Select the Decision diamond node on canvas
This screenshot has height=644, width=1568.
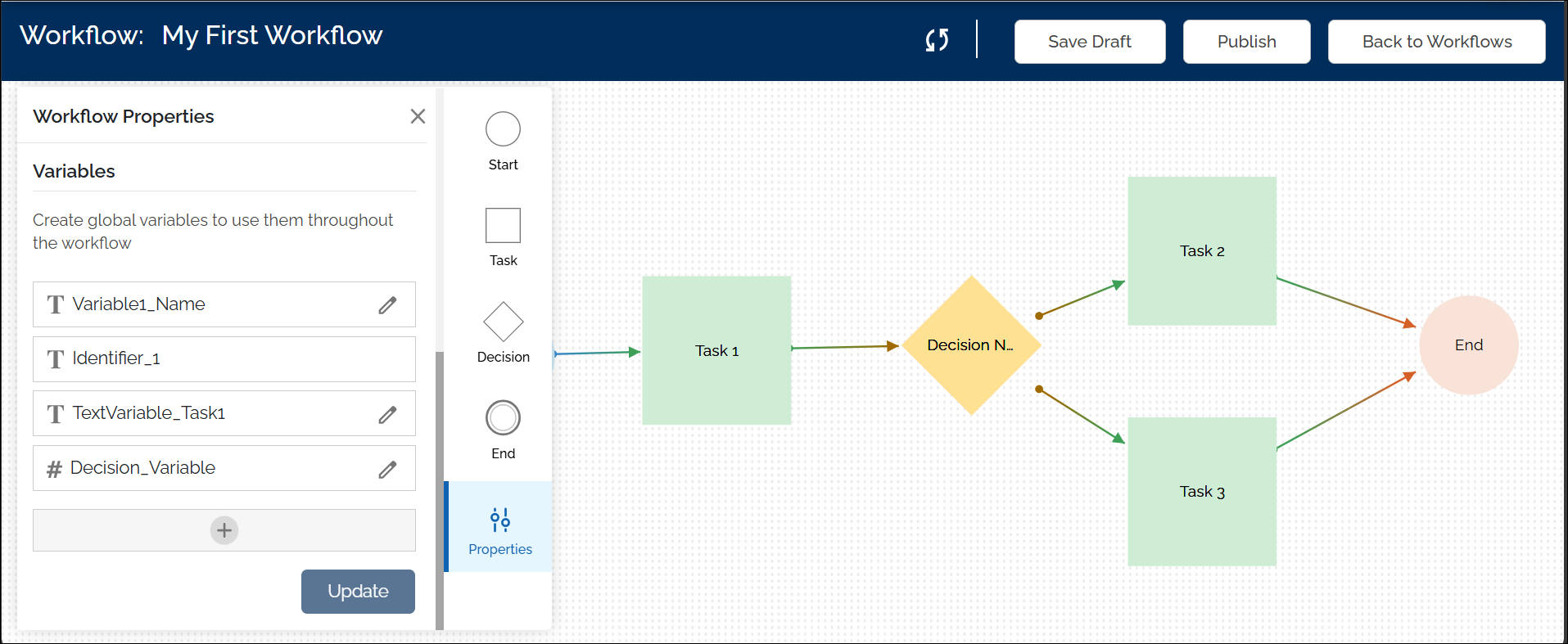(970, 345)
